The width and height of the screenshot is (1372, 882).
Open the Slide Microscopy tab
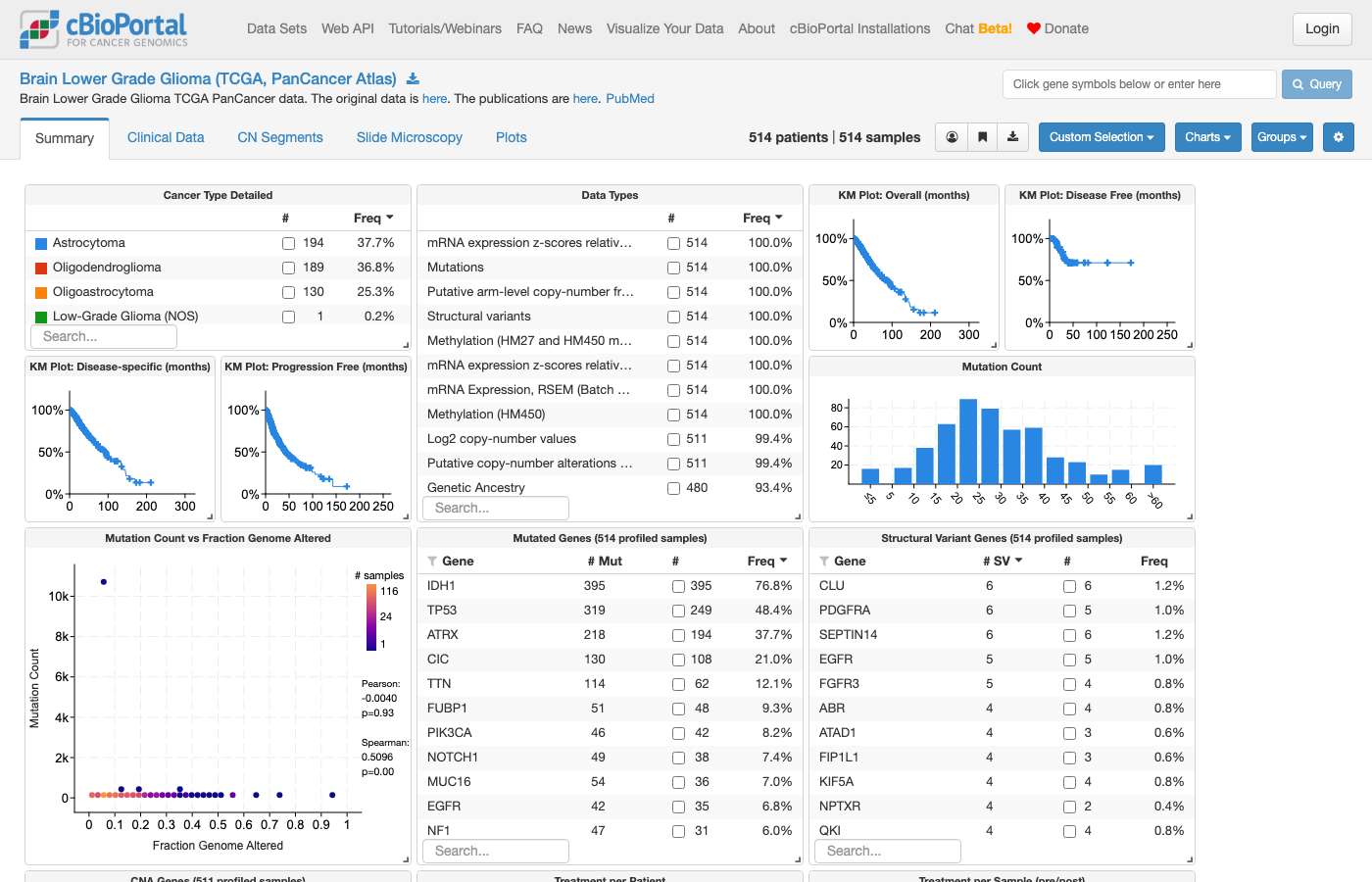(x=410, y=137)
